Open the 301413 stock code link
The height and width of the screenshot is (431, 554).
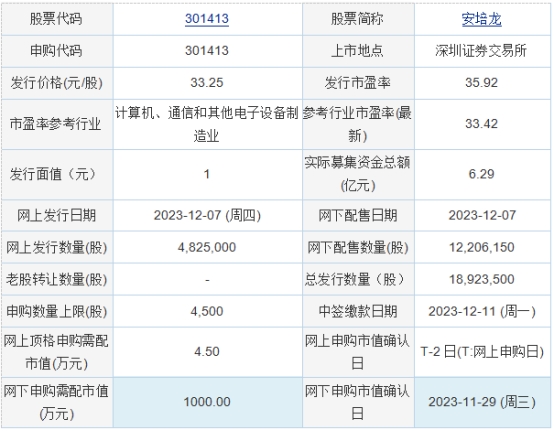point(207,19)
